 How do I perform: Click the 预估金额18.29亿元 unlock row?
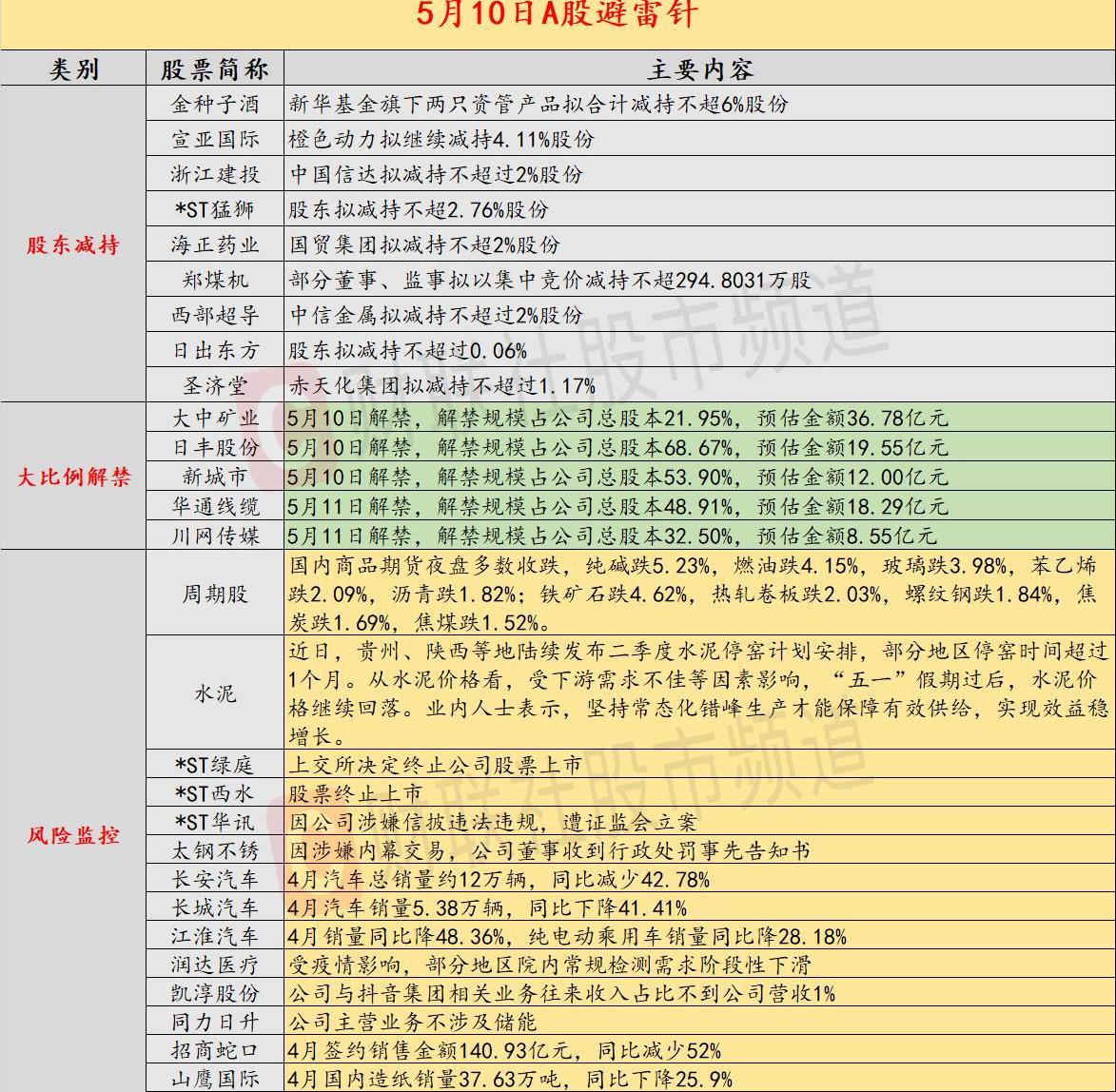[699, 506]
